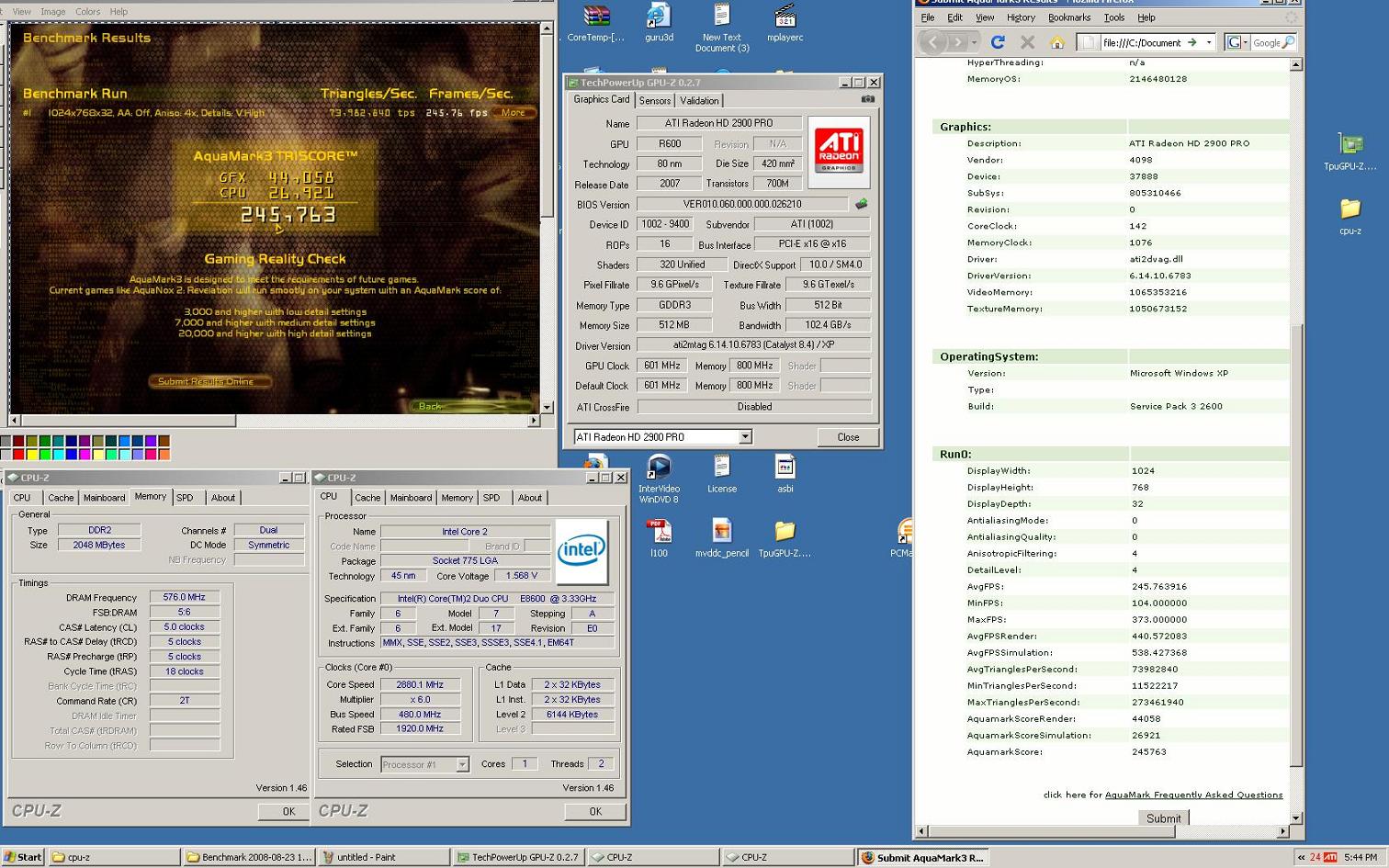Select the mplayerc desktop icon
Image resolution: width=1389 pixels, height=868 pixels.
coord(785,23)
